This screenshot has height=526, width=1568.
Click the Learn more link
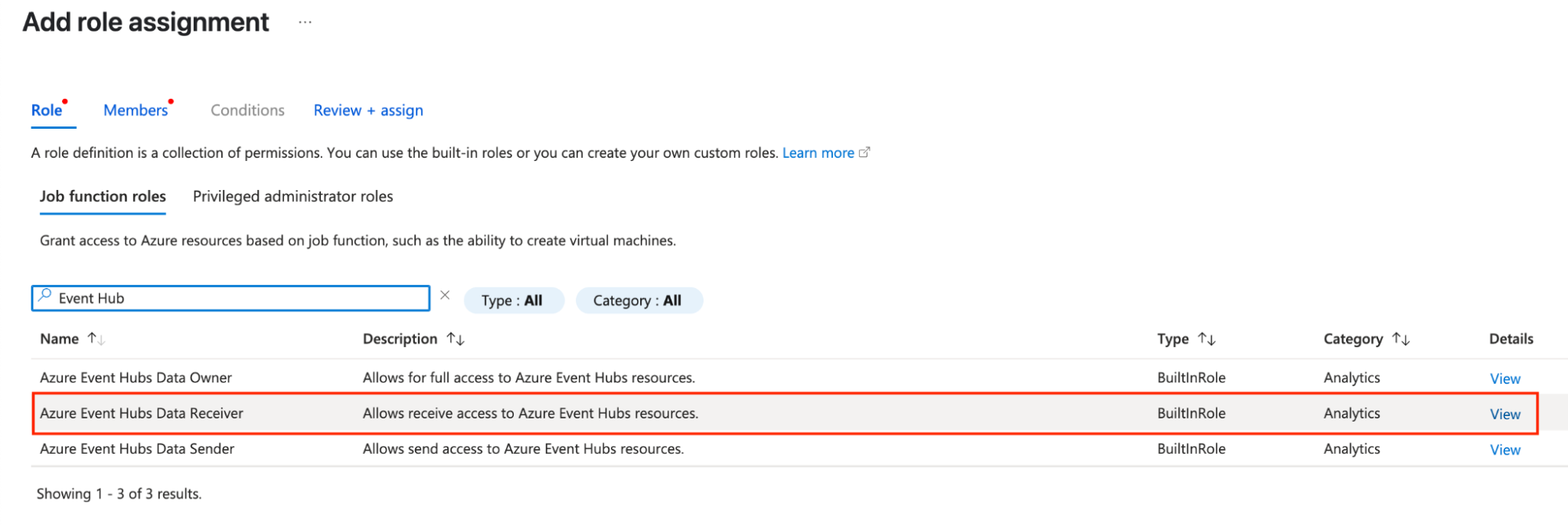[x=818, y=153]
